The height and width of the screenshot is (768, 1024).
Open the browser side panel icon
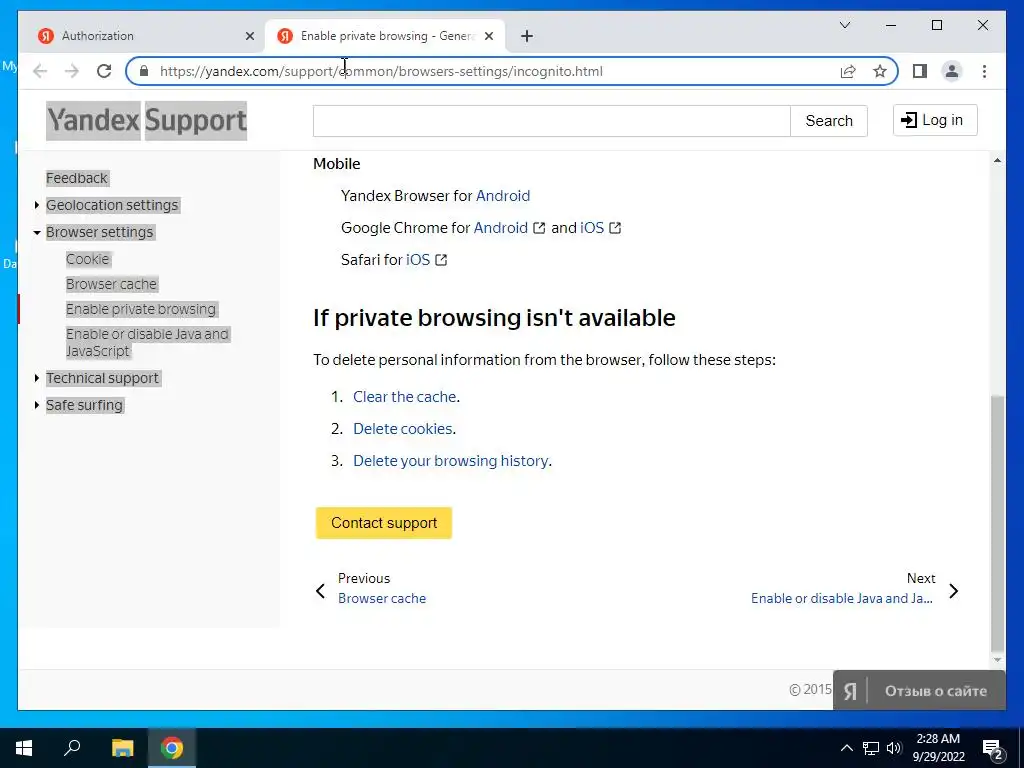click(920, 71)
